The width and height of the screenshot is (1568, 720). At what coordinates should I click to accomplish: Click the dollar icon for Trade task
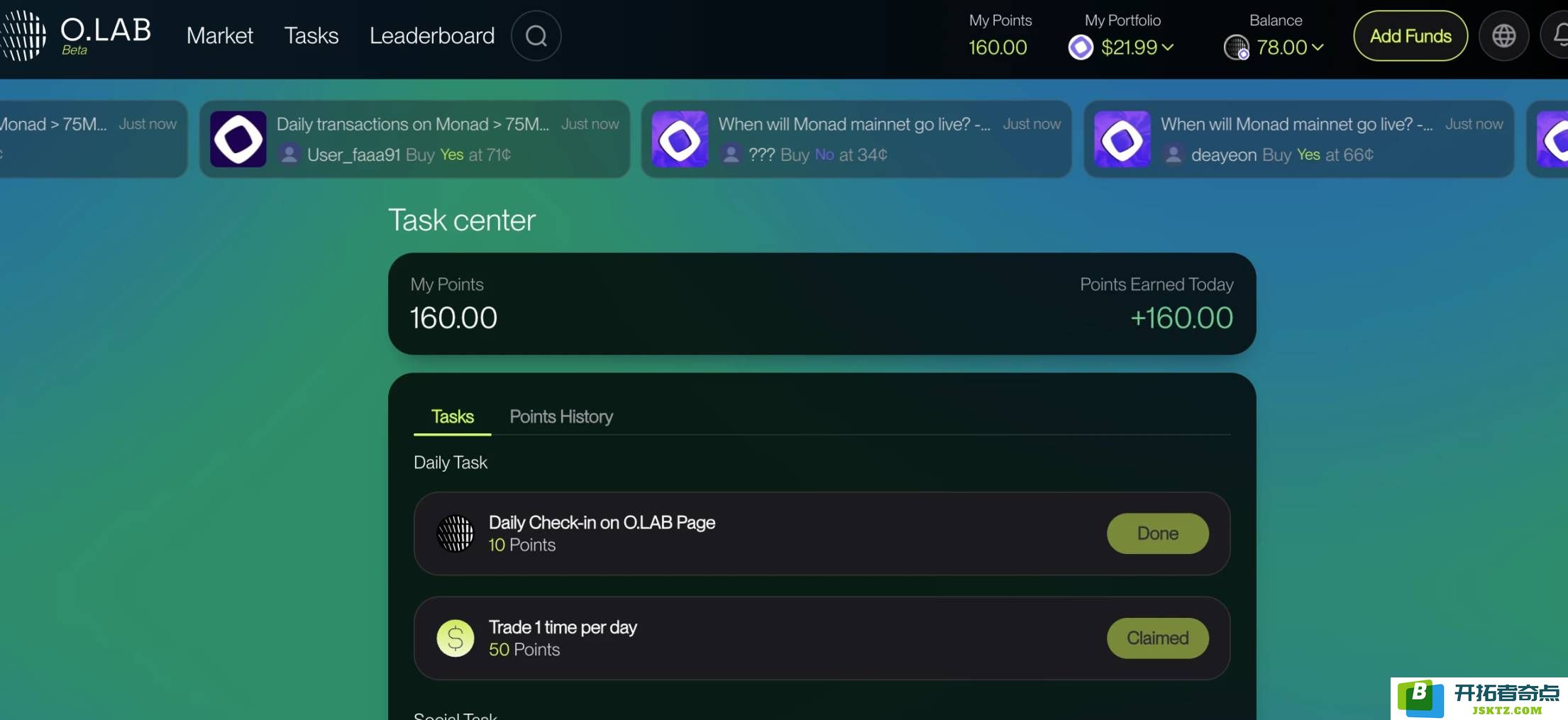455,638
